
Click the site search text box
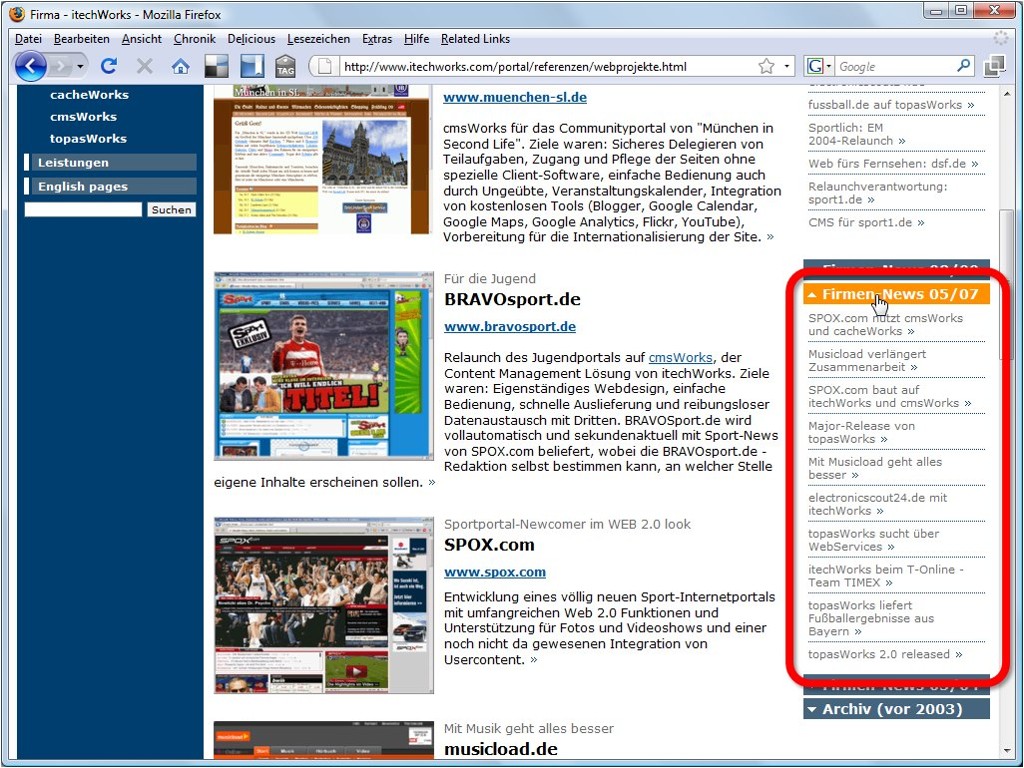pyautogui.click(x=83, y=210)
